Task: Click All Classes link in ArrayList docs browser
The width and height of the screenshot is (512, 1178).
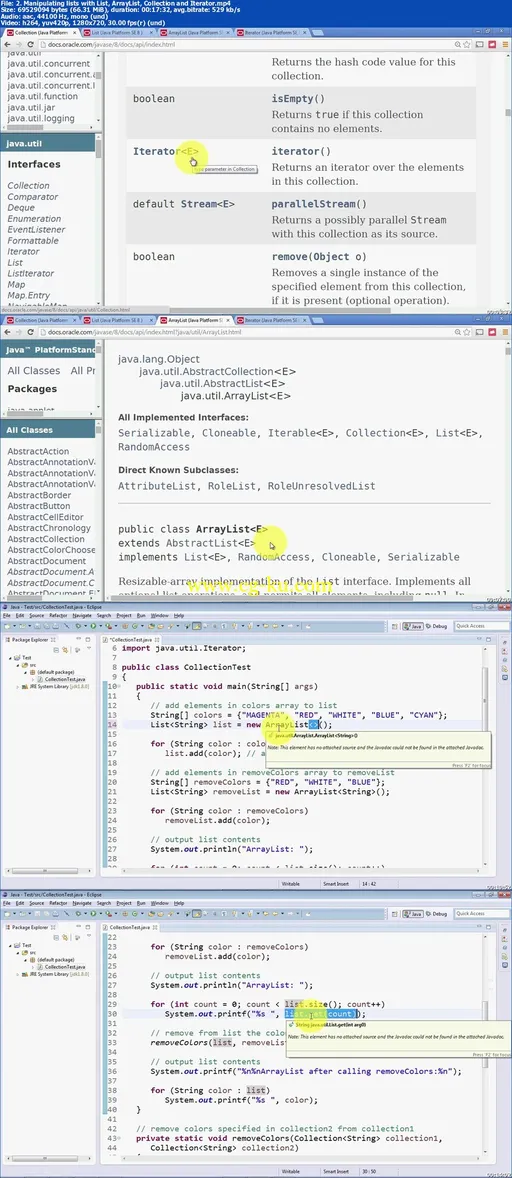Action: [34, 370]
